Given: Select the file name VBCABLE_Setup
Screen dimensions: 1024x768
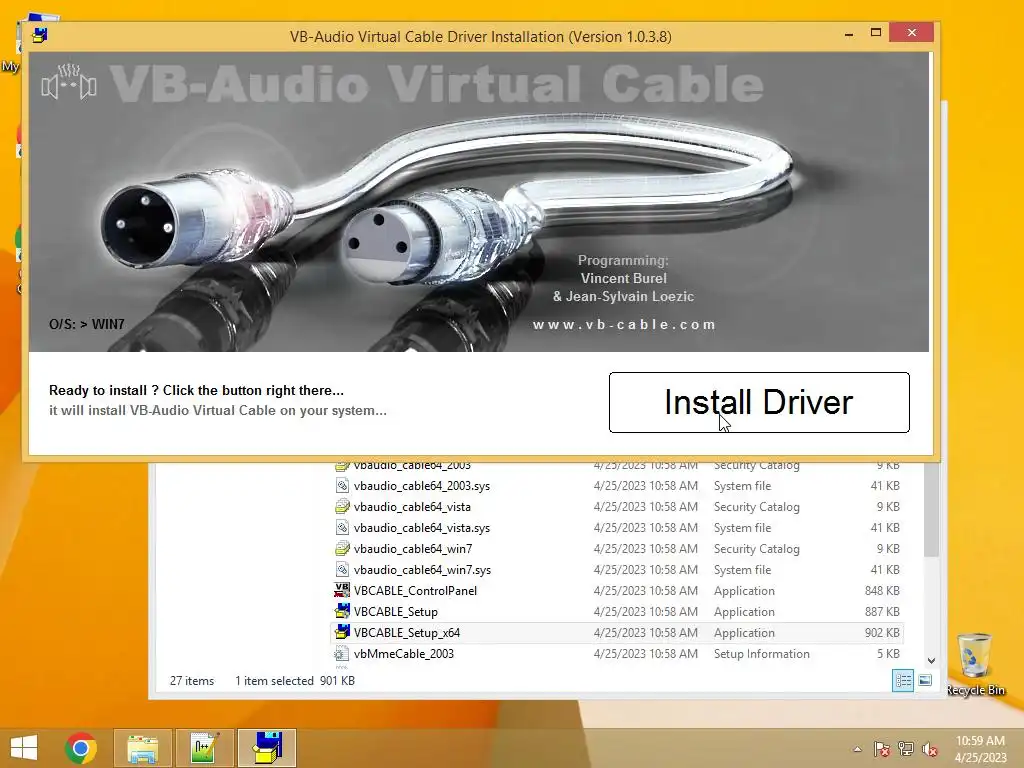Looking at the screenshot, I should coord(396,611).
